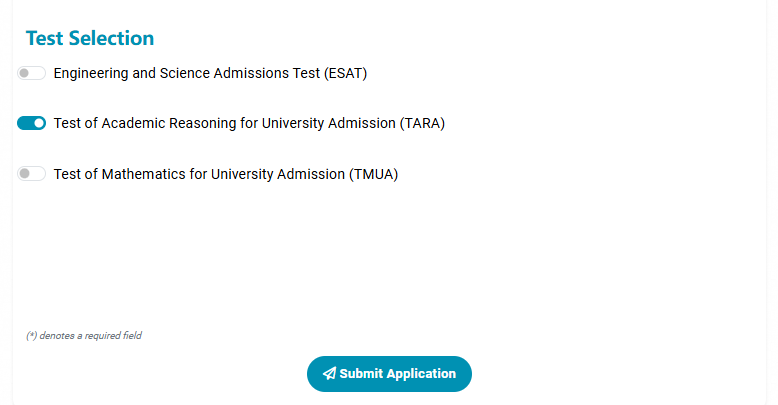Click the Test Selection heading

90,38
